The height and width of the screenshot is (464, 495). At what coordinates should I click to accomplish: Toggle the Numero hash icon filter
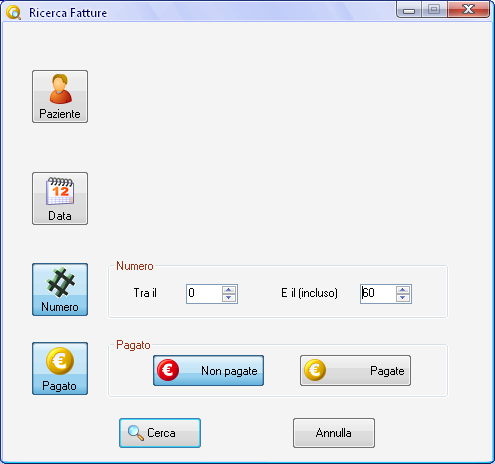[60, 289]
